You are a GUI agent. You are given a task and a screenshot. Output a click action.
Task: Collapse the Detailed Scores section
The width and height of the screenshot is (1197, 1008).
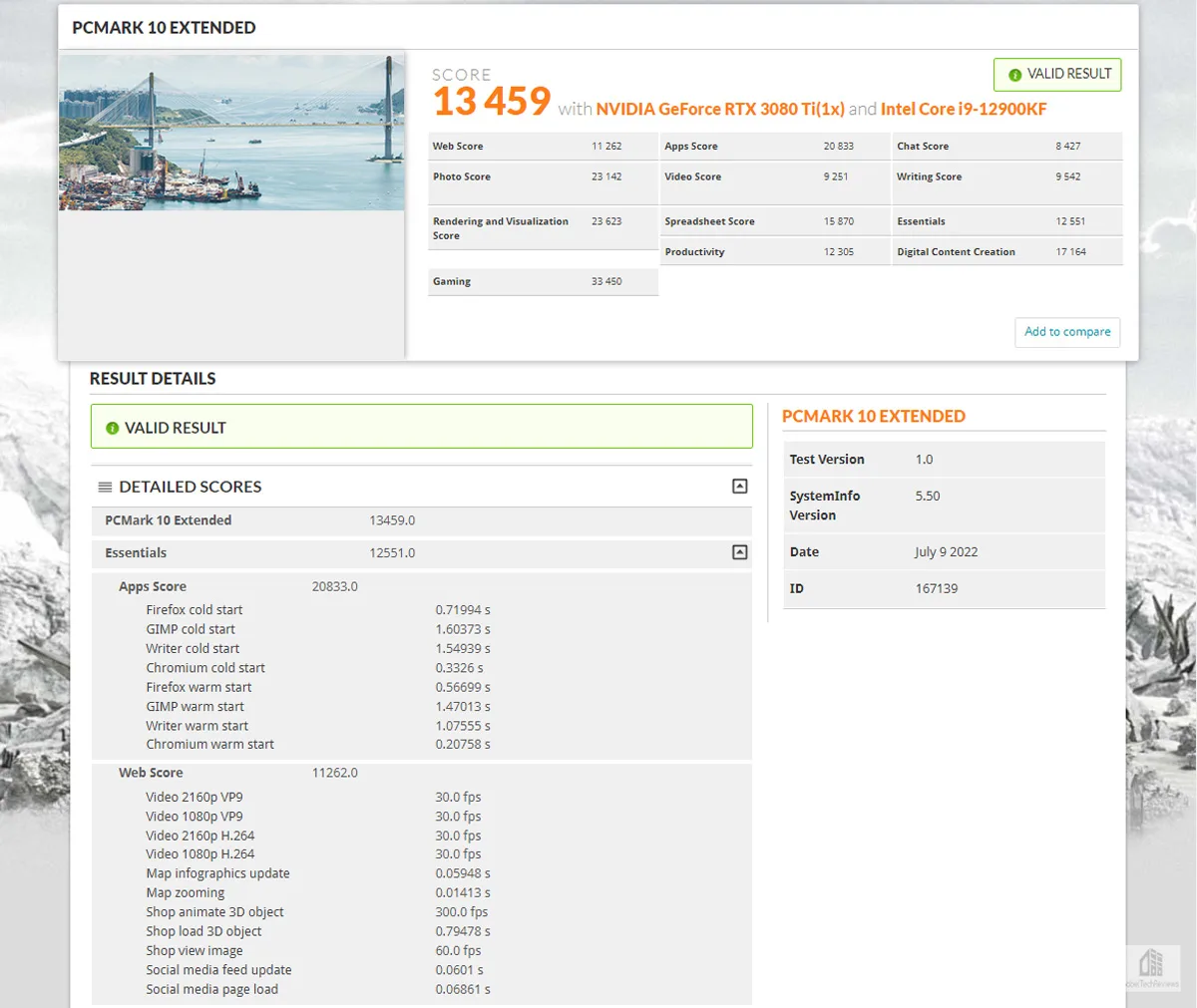click(740, 487)
